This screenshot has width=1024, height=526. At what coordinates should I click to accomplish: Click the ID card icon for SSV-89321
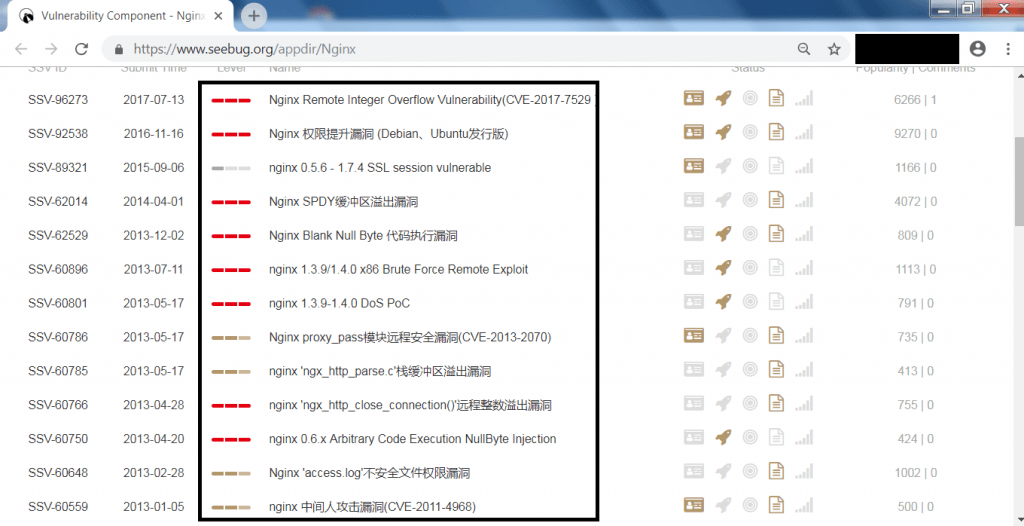point(694,166)
